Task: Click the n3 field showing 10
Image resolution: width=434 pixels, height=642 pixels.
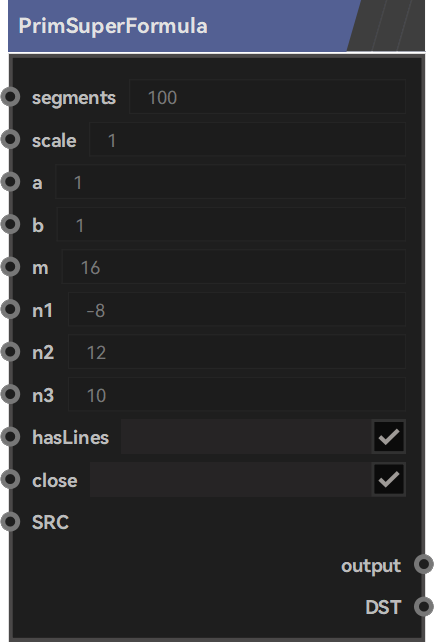Action: click(237, 394)
